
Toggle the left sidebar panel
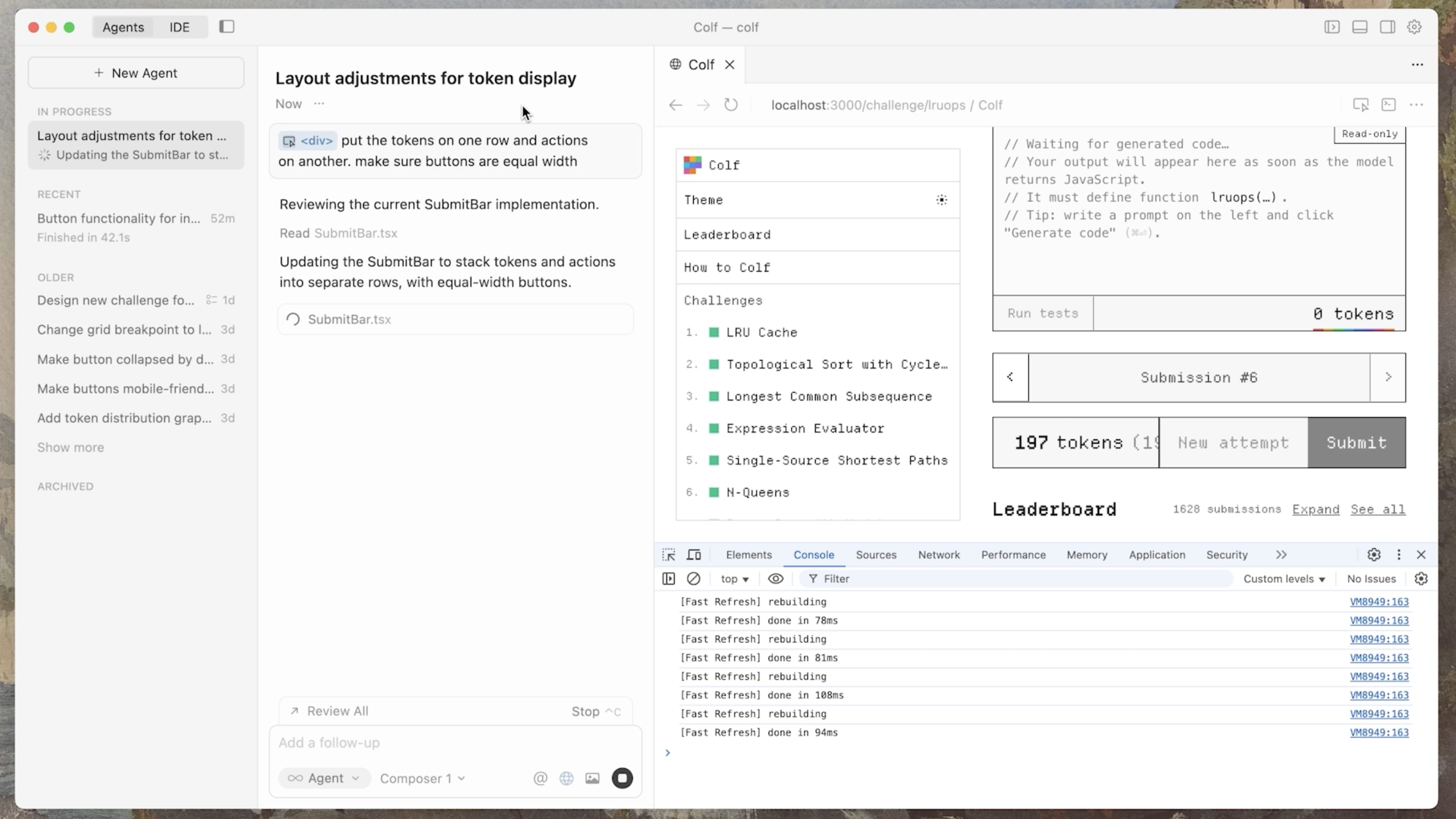tap(227, 27)
